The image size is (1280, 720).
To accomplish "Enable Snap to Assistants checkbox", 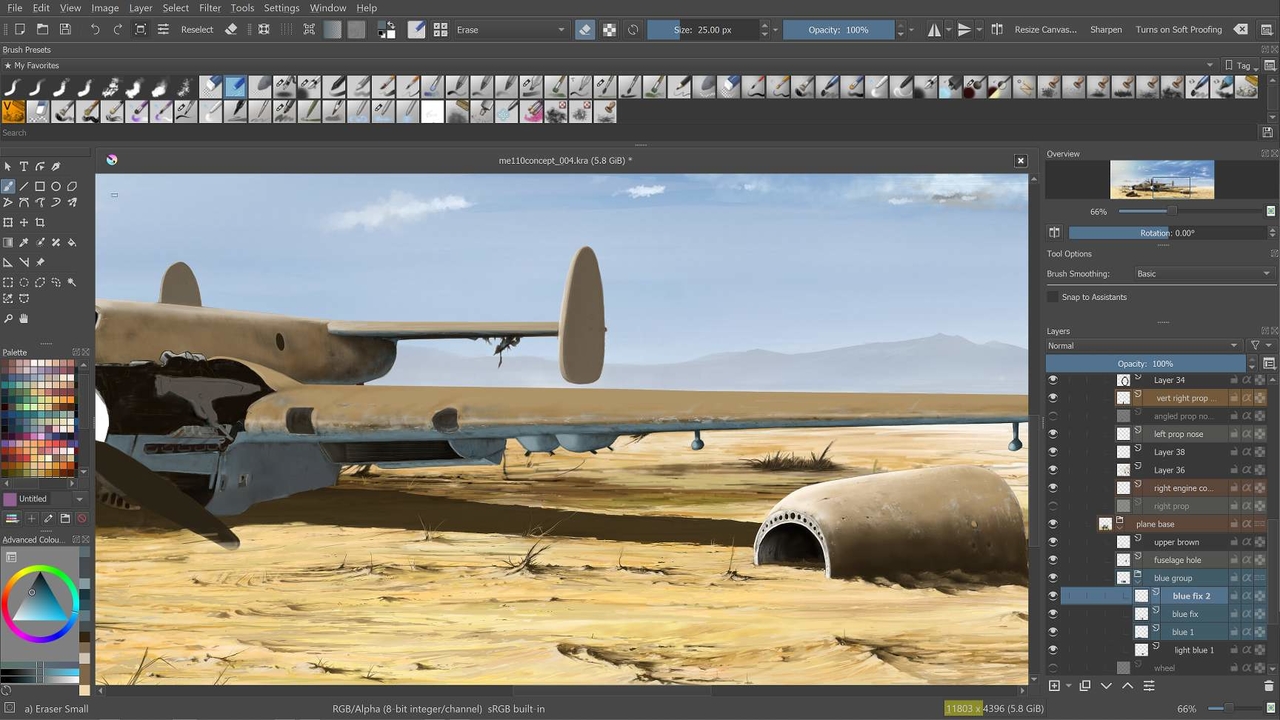I will click(1053, 297).
